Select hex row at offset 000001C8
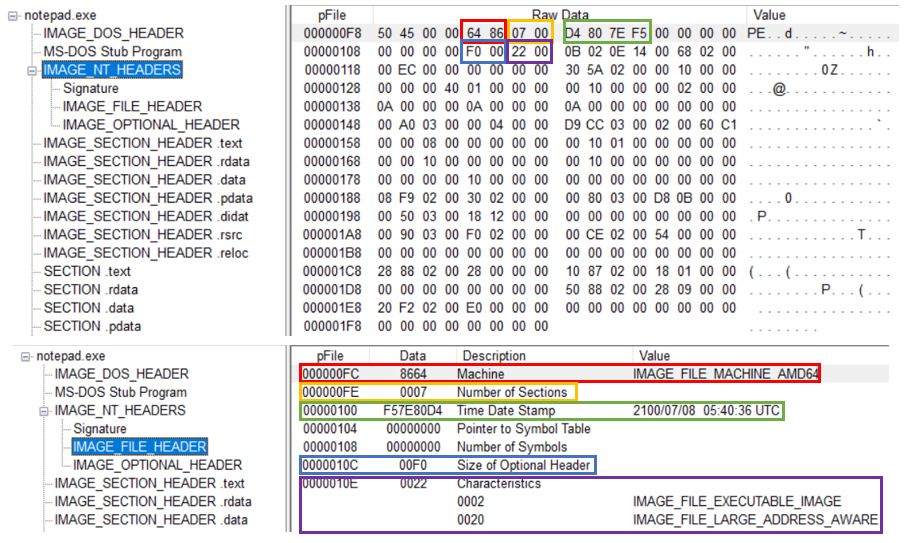The width and height of the screenshot is (904, 543). click(594, 272)
